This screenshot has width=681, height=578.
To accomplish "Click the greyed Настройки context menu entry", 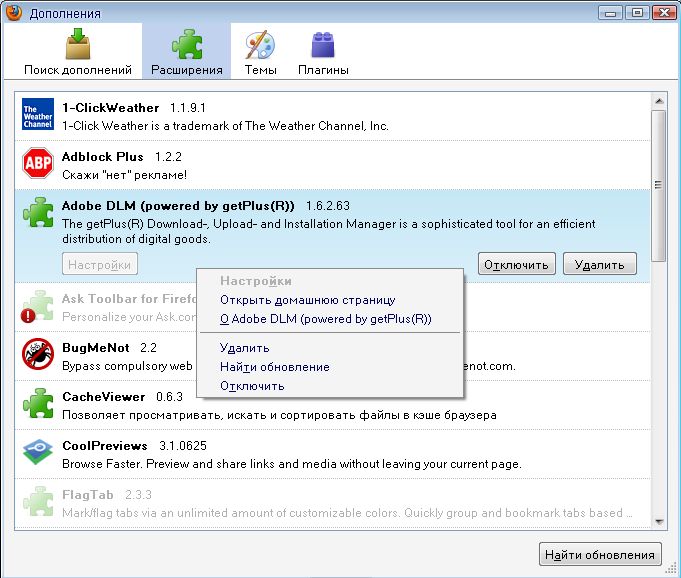I will (x=330, y=281).
